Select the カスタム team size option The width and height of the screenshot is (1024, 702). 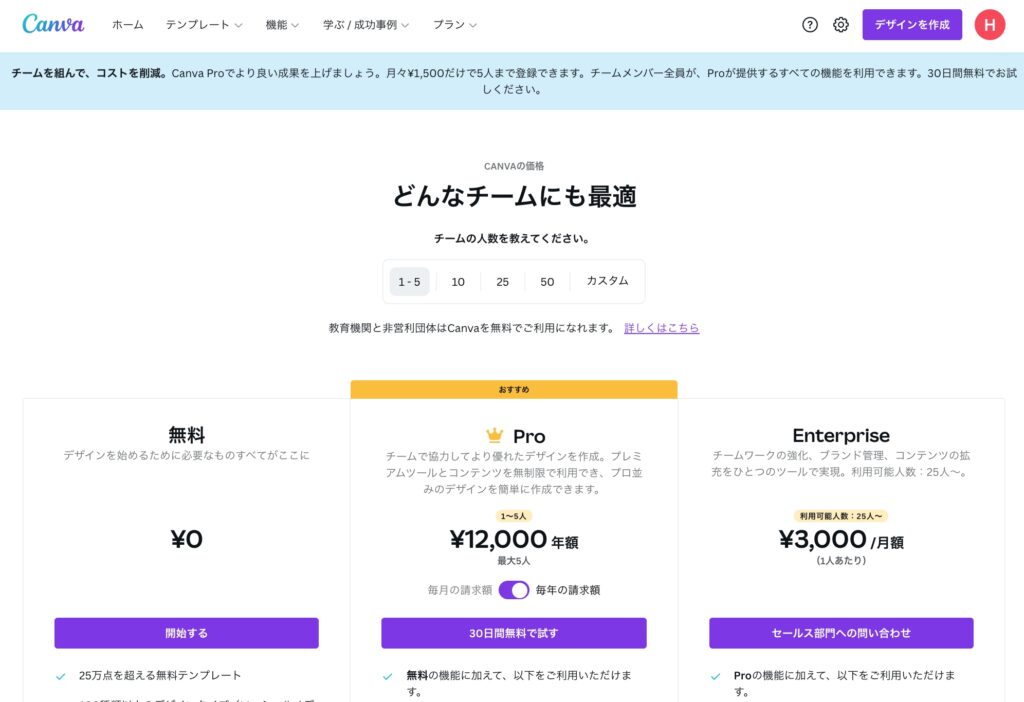tap(607, 281)
